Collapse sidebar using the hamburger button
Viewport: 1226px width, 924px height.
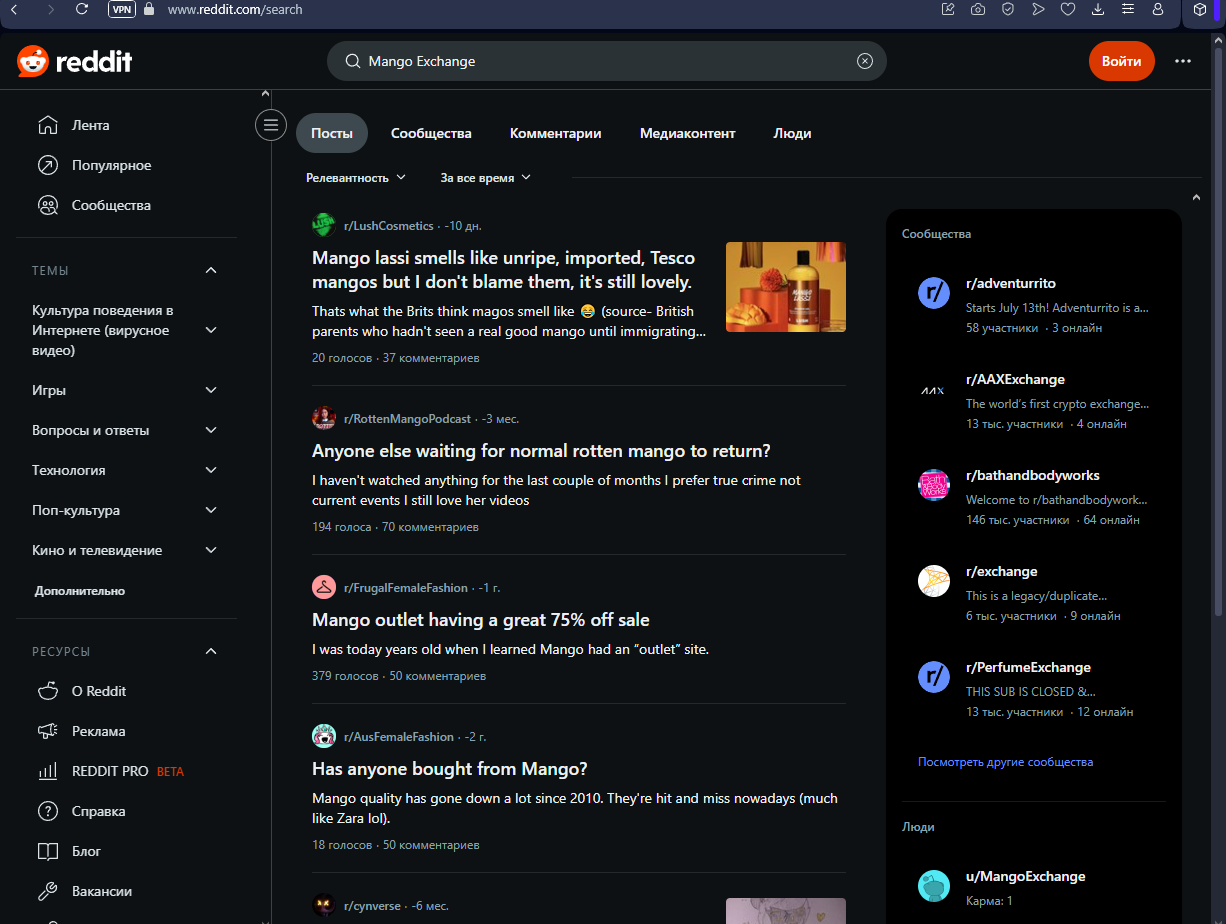[270, 125]
